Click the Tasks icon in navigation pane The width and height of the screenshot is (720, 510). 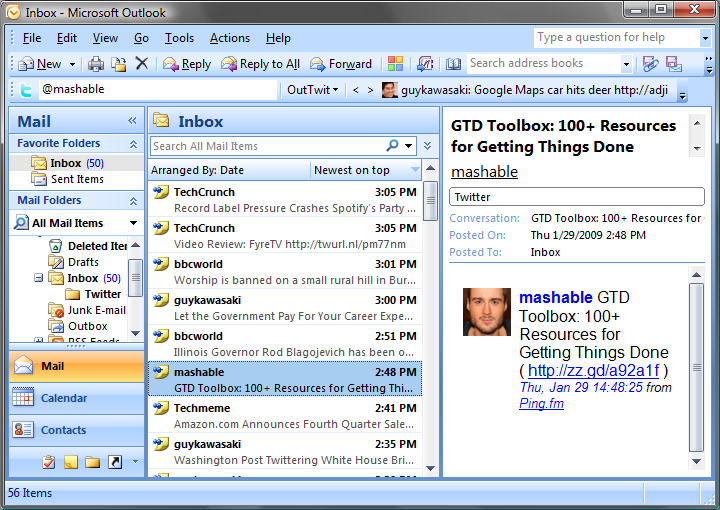coord(49,462)
